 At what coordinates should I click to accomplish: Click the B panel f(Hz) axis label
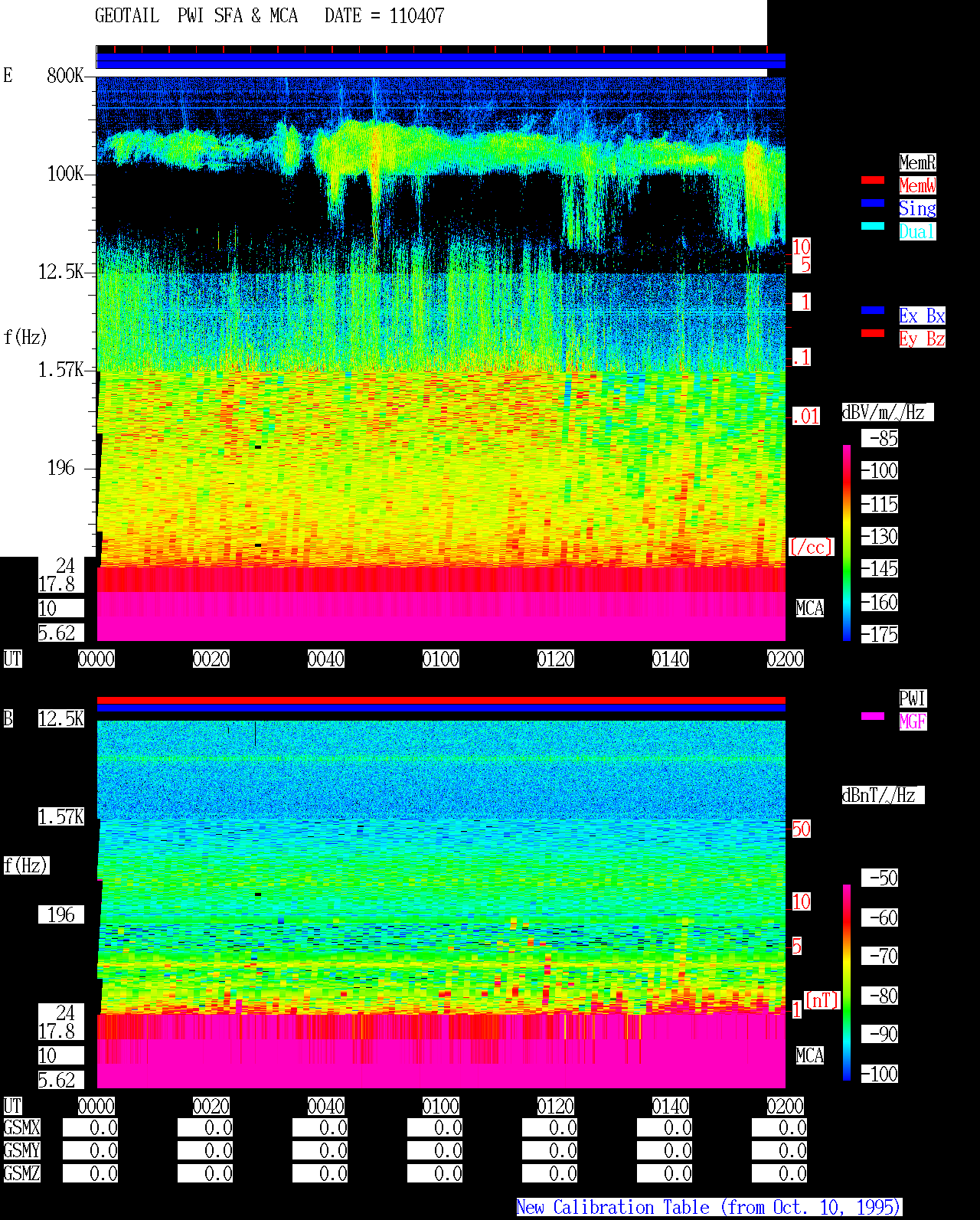(26, 865)
